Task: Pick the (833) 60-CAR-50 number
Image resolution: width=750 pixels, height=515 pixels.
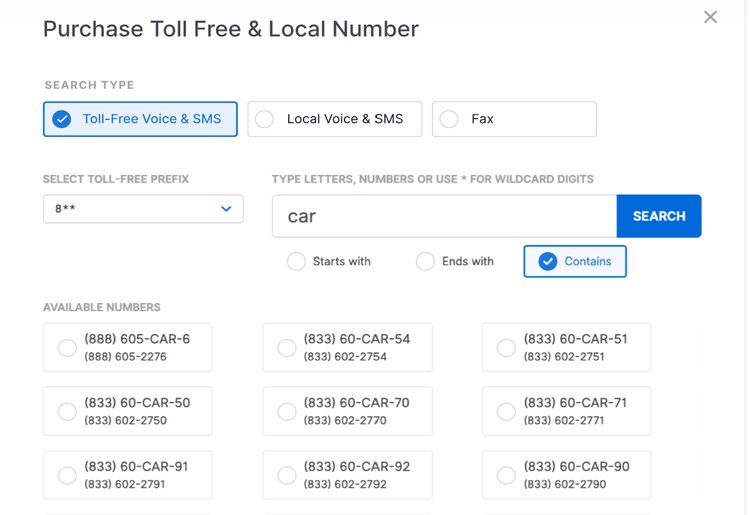Action: [x=67, y=411]
